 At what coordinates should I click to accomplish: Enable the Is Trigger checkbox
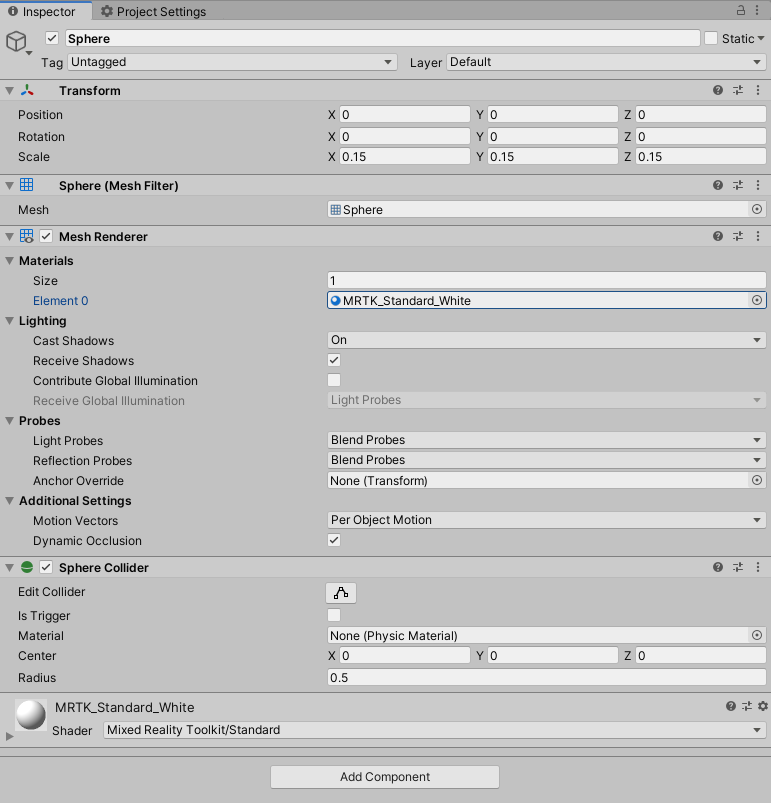click(x=334, y=615)
